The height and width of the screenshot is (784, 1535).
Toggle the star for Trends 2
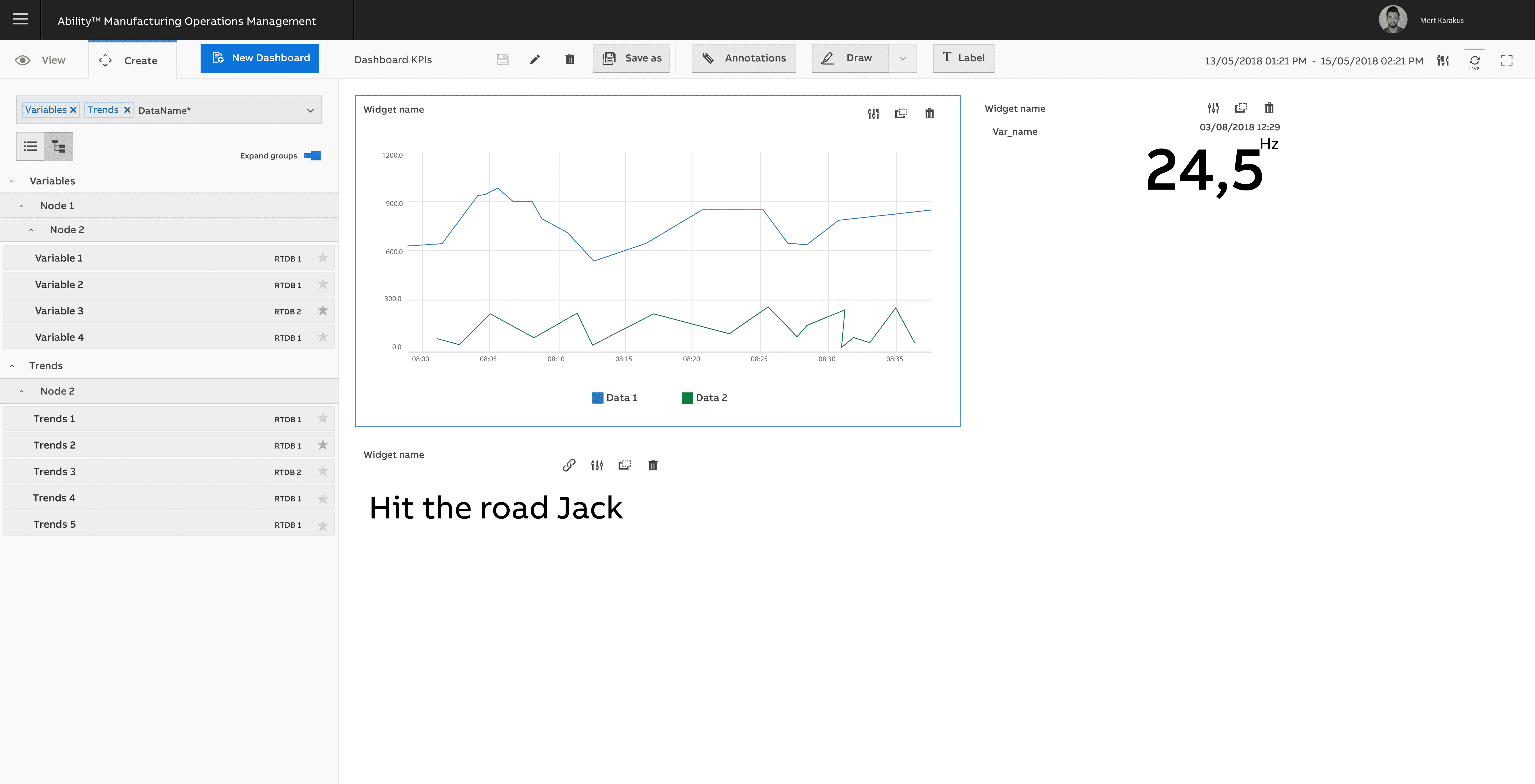tap(323, 445)
